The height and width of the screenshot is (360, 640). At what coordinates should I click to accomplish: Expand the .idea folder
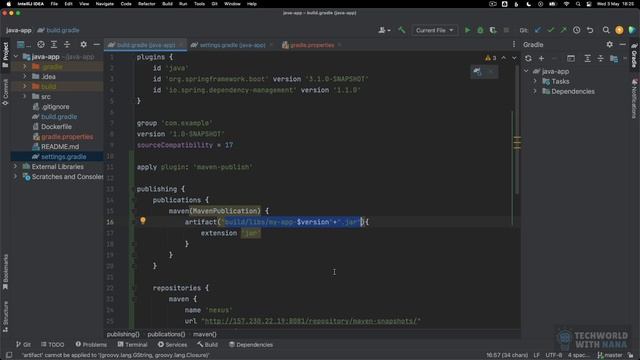click(24, 76)
